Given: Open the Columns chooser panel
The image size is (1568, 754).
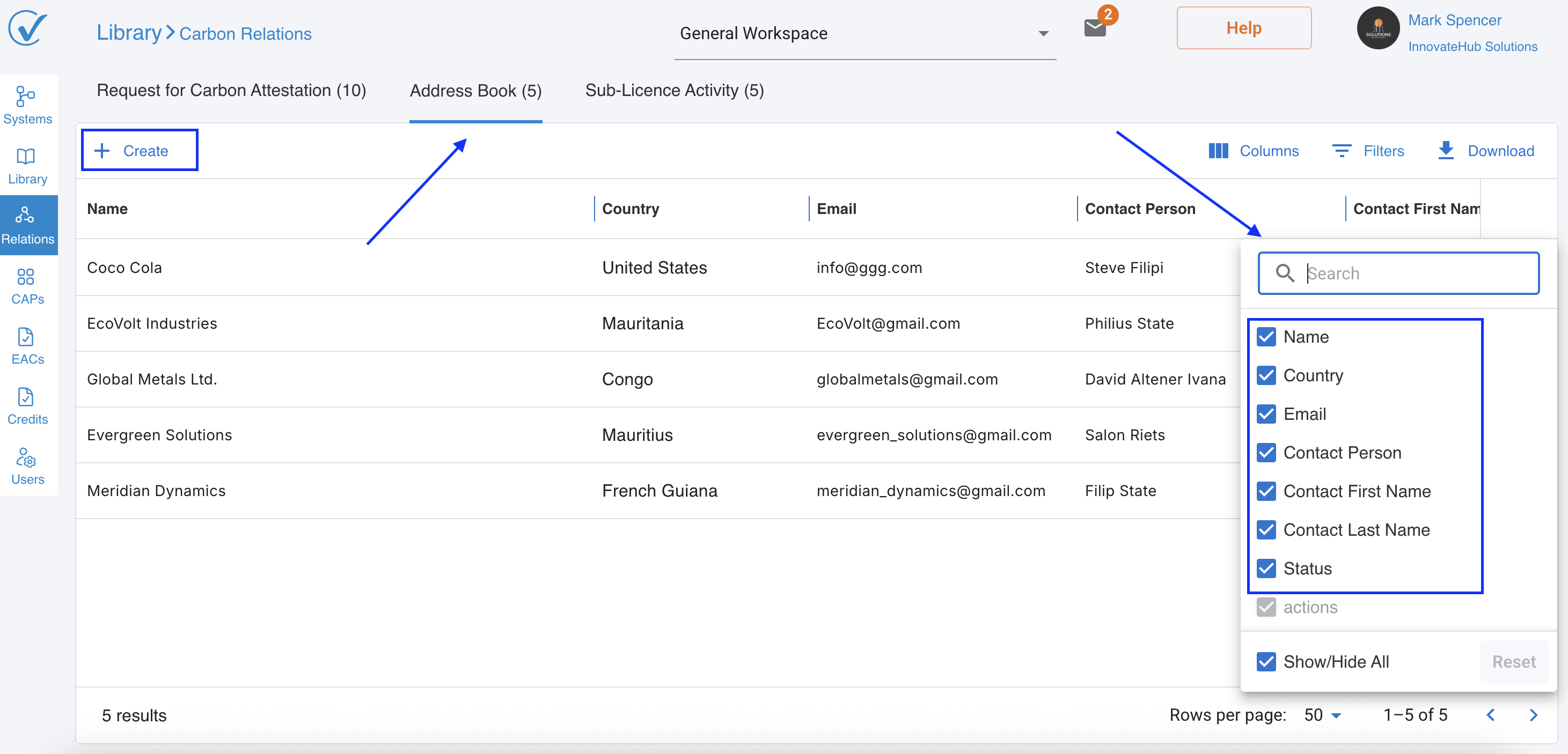Looking at the screenshot, I should pos(1254,150).
